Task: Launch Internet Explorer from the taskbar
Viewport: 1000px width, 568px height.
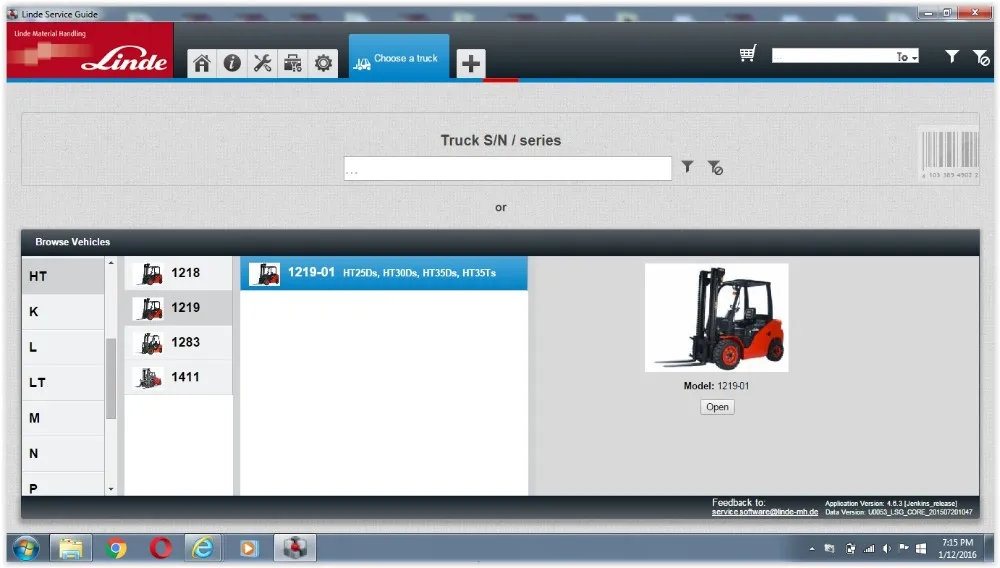Action: click(x=203, y=548)
